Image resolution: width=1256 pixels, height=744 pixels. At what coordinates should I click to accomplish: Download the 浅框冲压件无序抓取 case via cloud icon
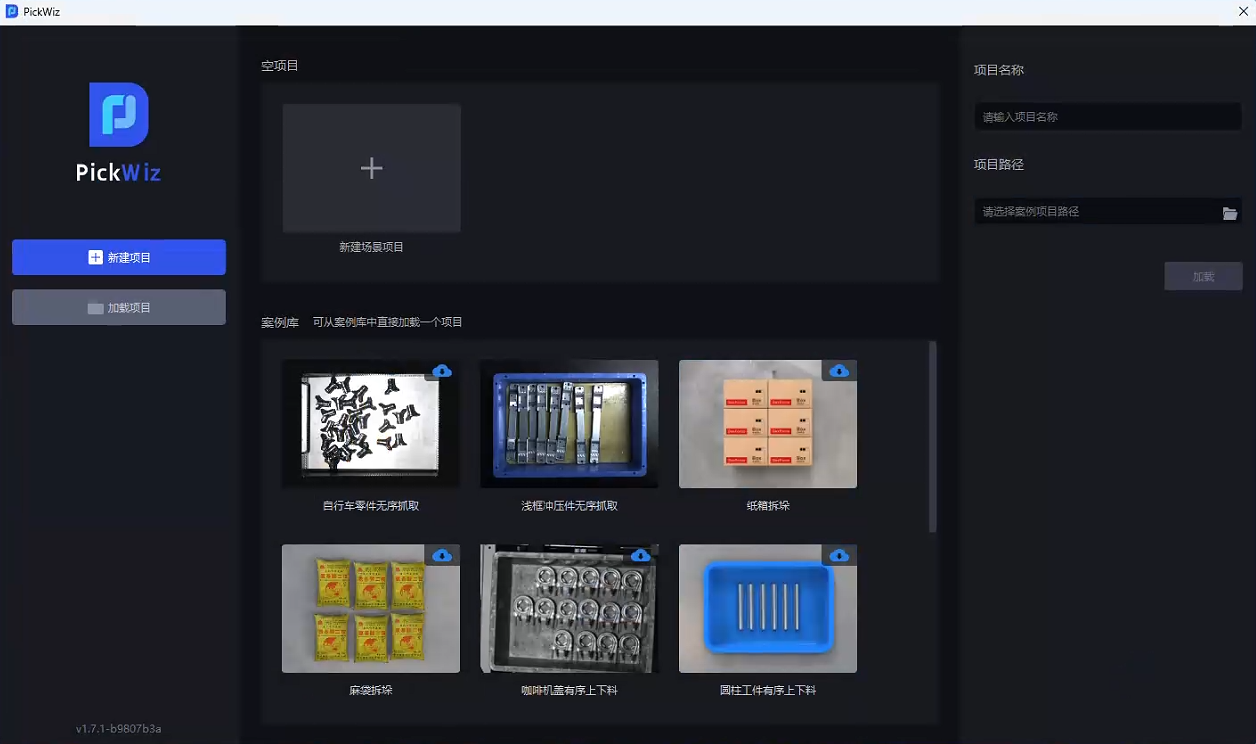640,371
